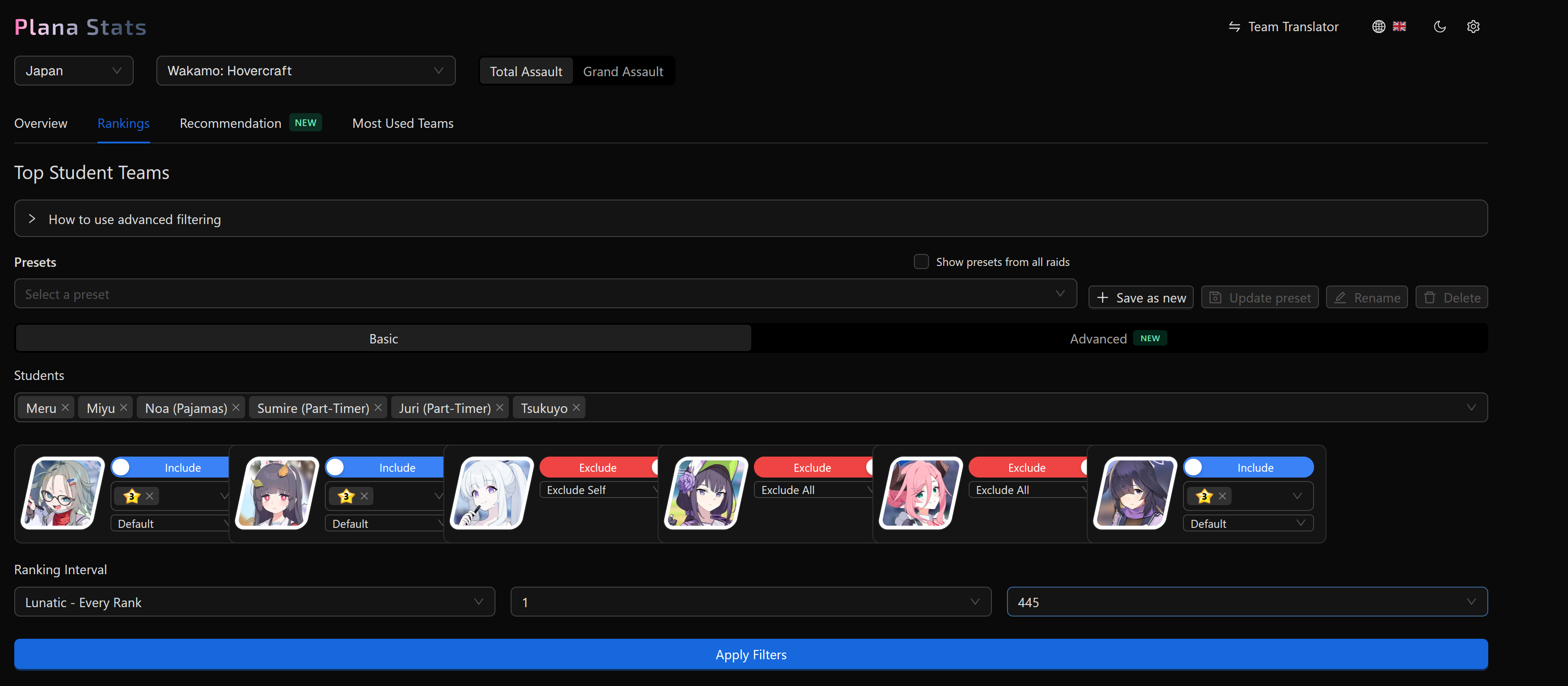The width and height of the screenshot is (1568, 686).
Task: Click Noa (Pajamas) portrait thumbnail
Action: [x=491, y=493]
